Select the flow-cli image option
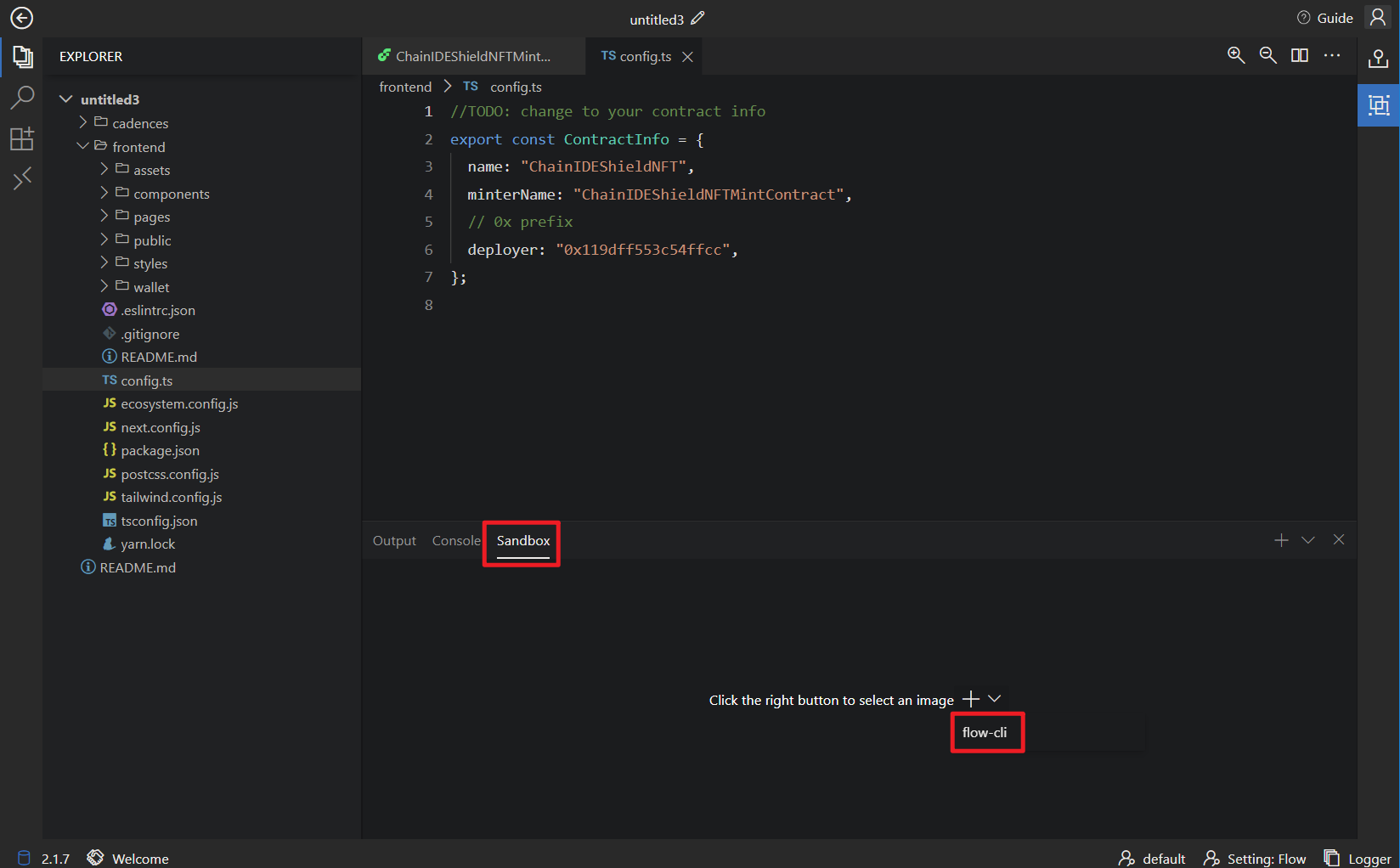 pos(985,732)
